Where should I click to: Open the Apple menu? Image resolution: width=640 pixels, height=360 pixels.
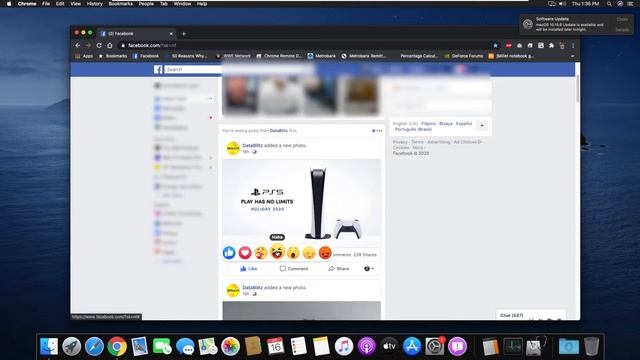click(x=9, y=4)
